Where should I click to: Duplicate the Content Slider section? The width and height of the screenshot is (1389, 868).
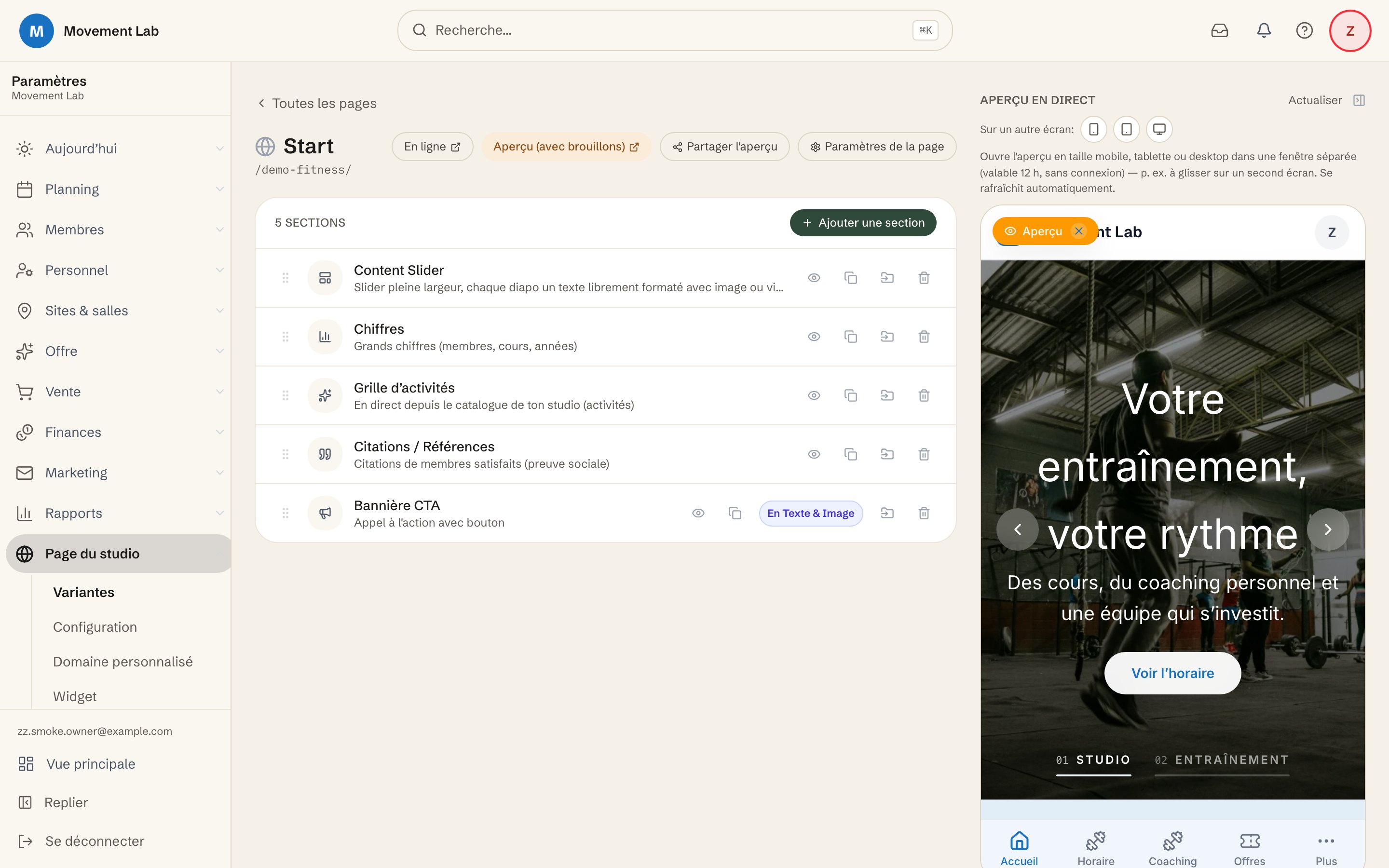[851, 278]
